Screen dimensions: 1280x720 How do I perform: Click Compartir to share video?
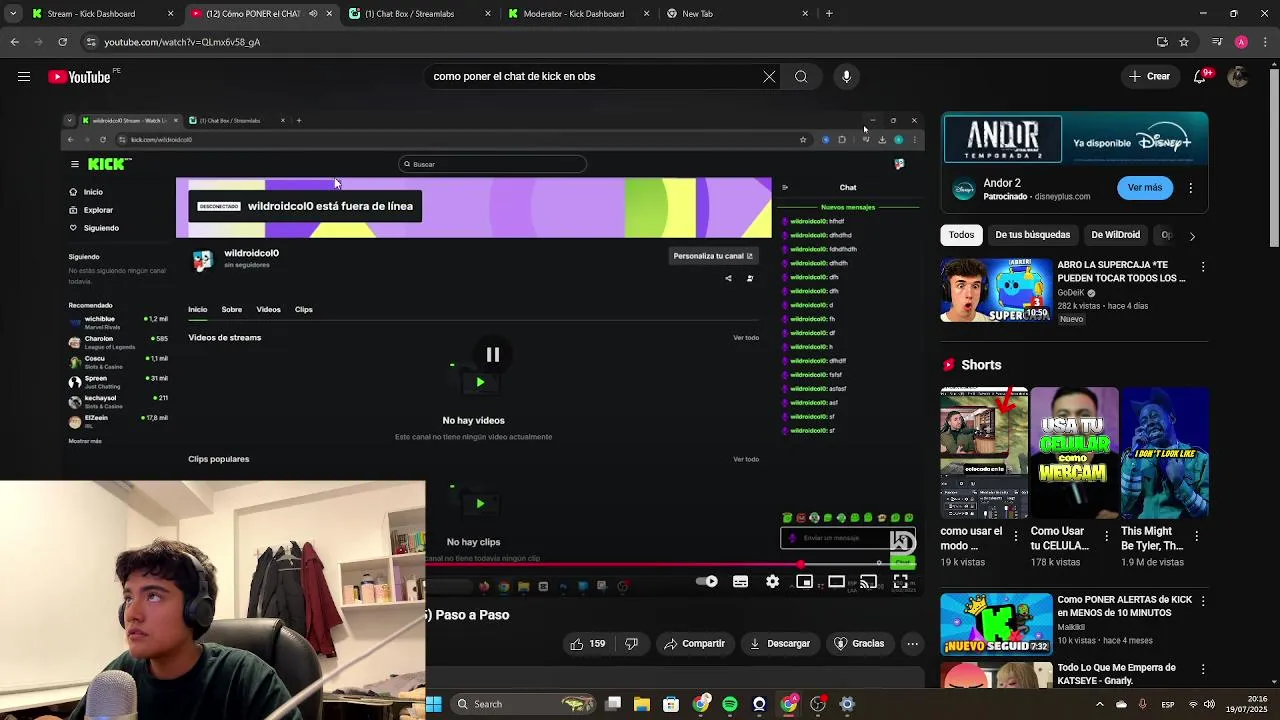[694, 644]
